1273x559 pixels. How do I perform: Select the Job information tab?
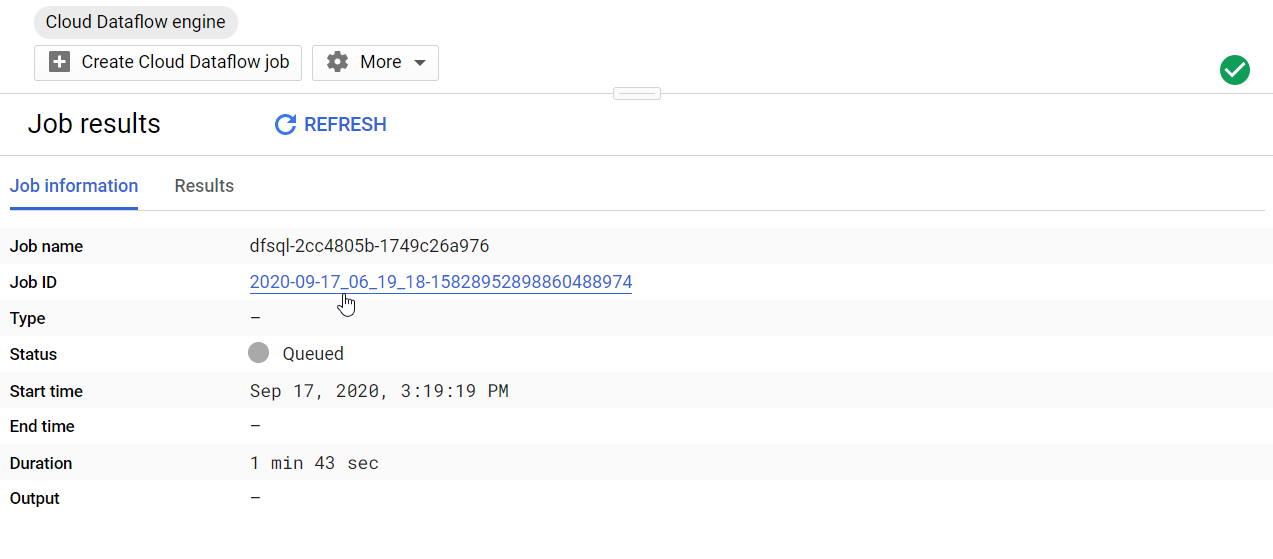click(x=74, y=186)
